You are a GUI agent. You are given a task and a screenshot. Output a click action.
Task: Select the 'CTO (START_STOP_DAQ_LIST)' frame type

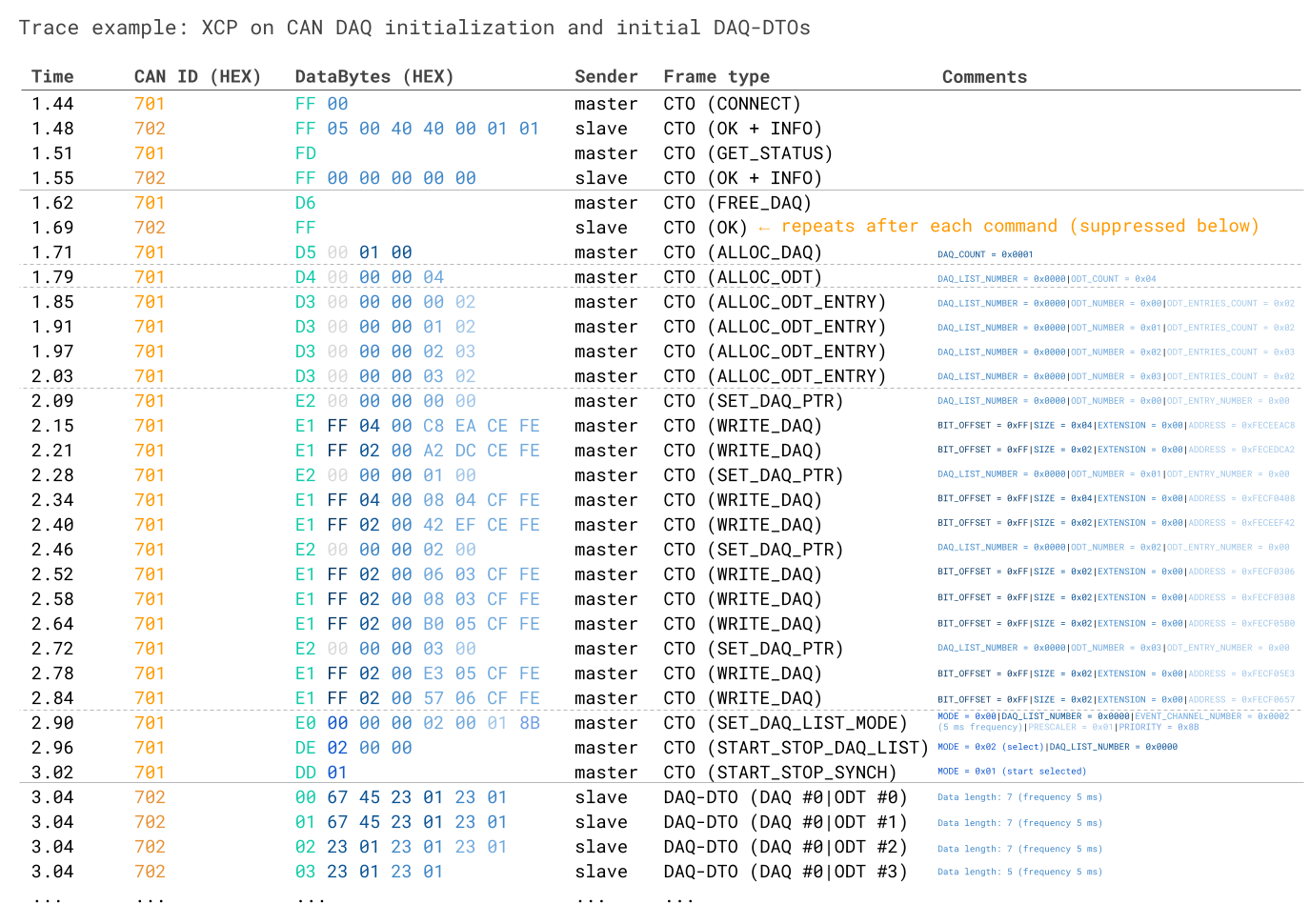pos(796,748)
